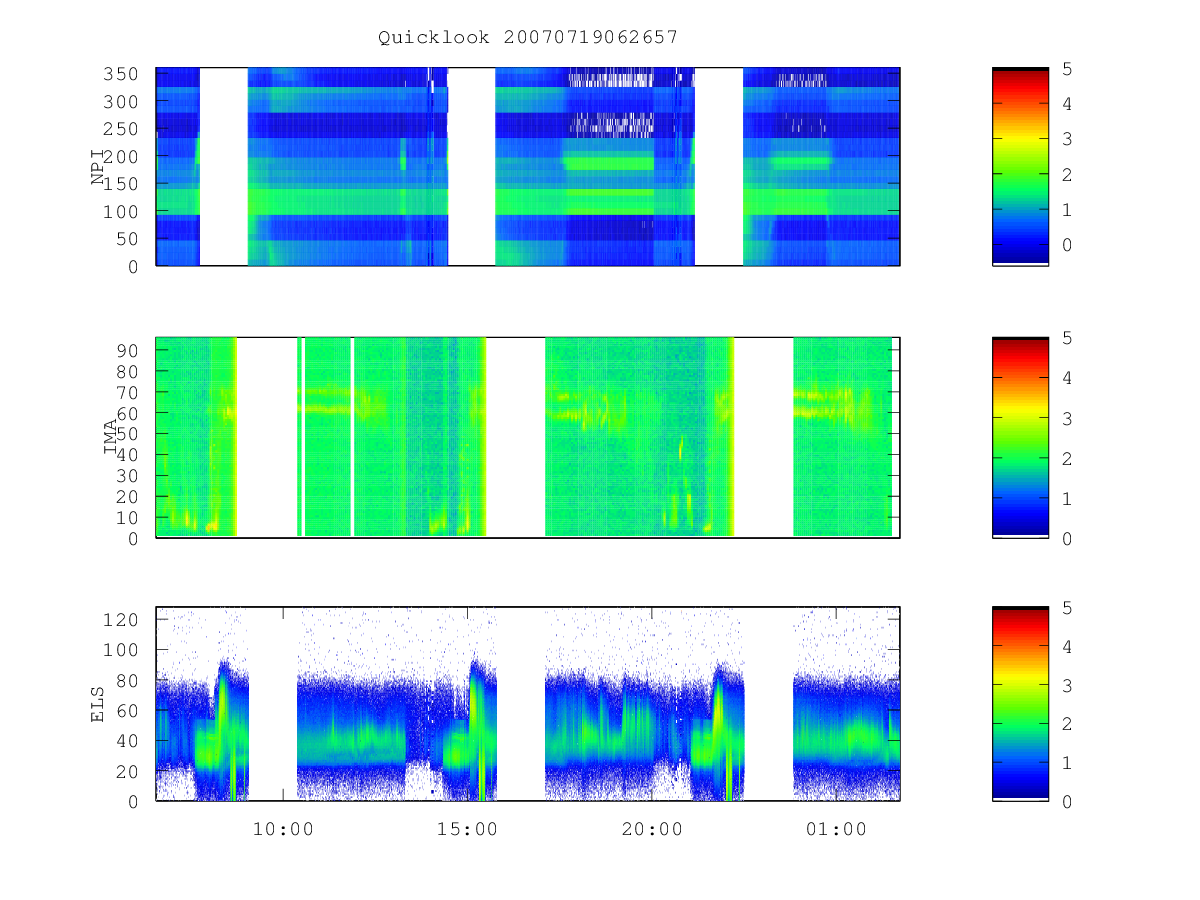Viewport: 1200px width, 900px height.
Task: Click the last white data gap in ELS panel
Action: (x=770, y=704)
